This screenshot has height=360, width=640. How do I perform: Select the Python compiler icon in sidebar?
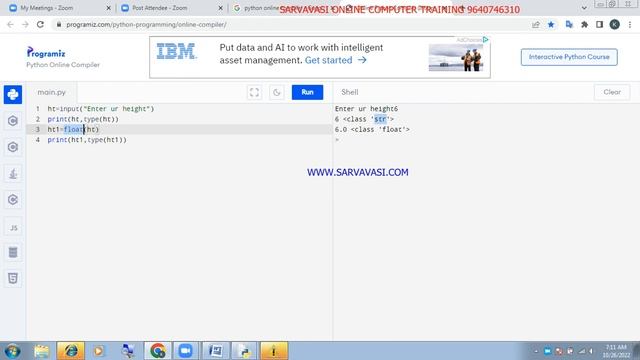13,94
